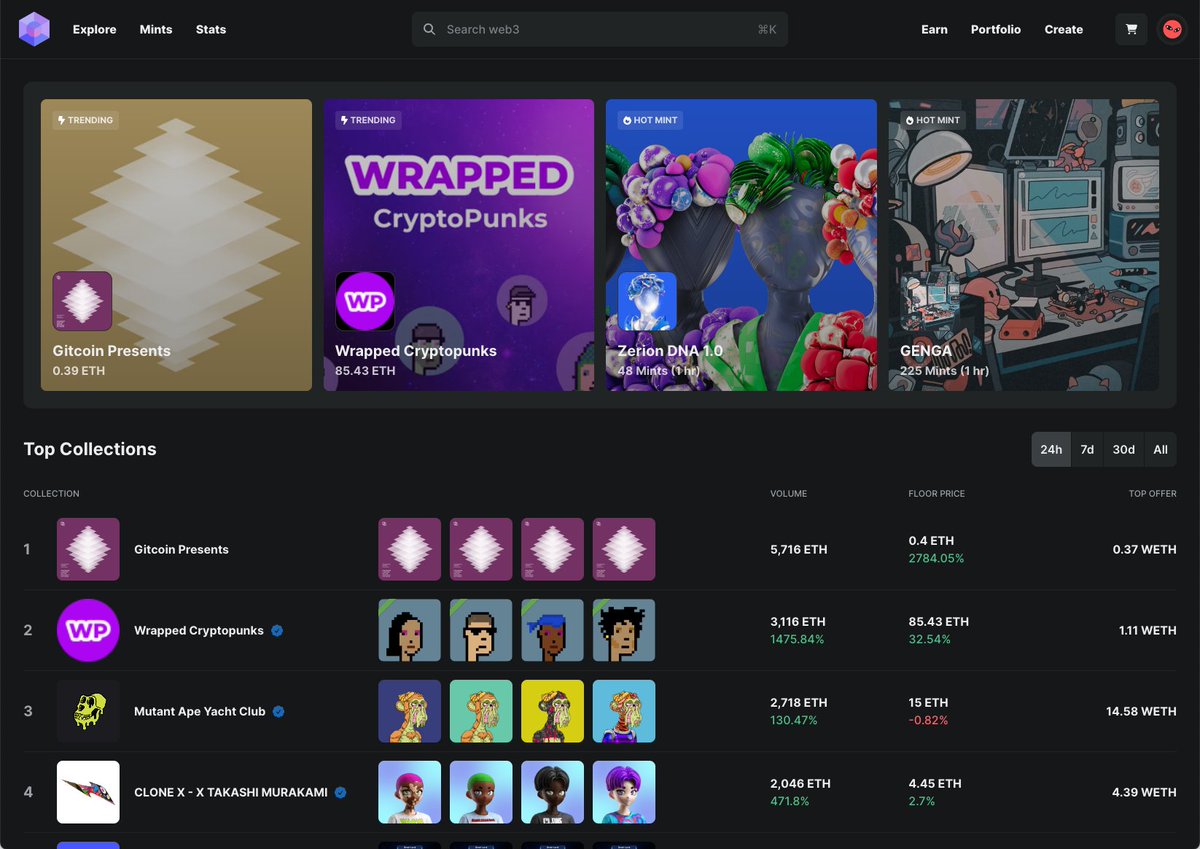Image resolution: width=1200 pixels, height=849 pixels.
Task: Open the sunglasses punk thumbnail
Action: (481, 630)
